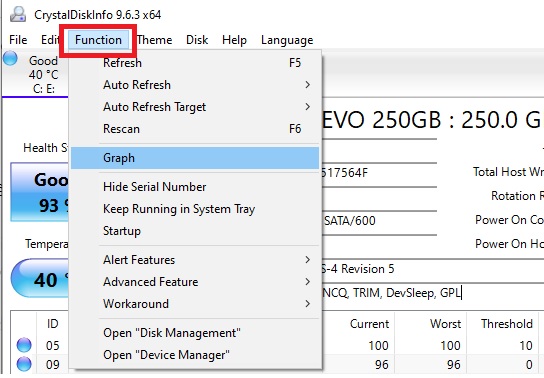
Task: Expand the Auto Refresh submenu
Action: [195, 85]
